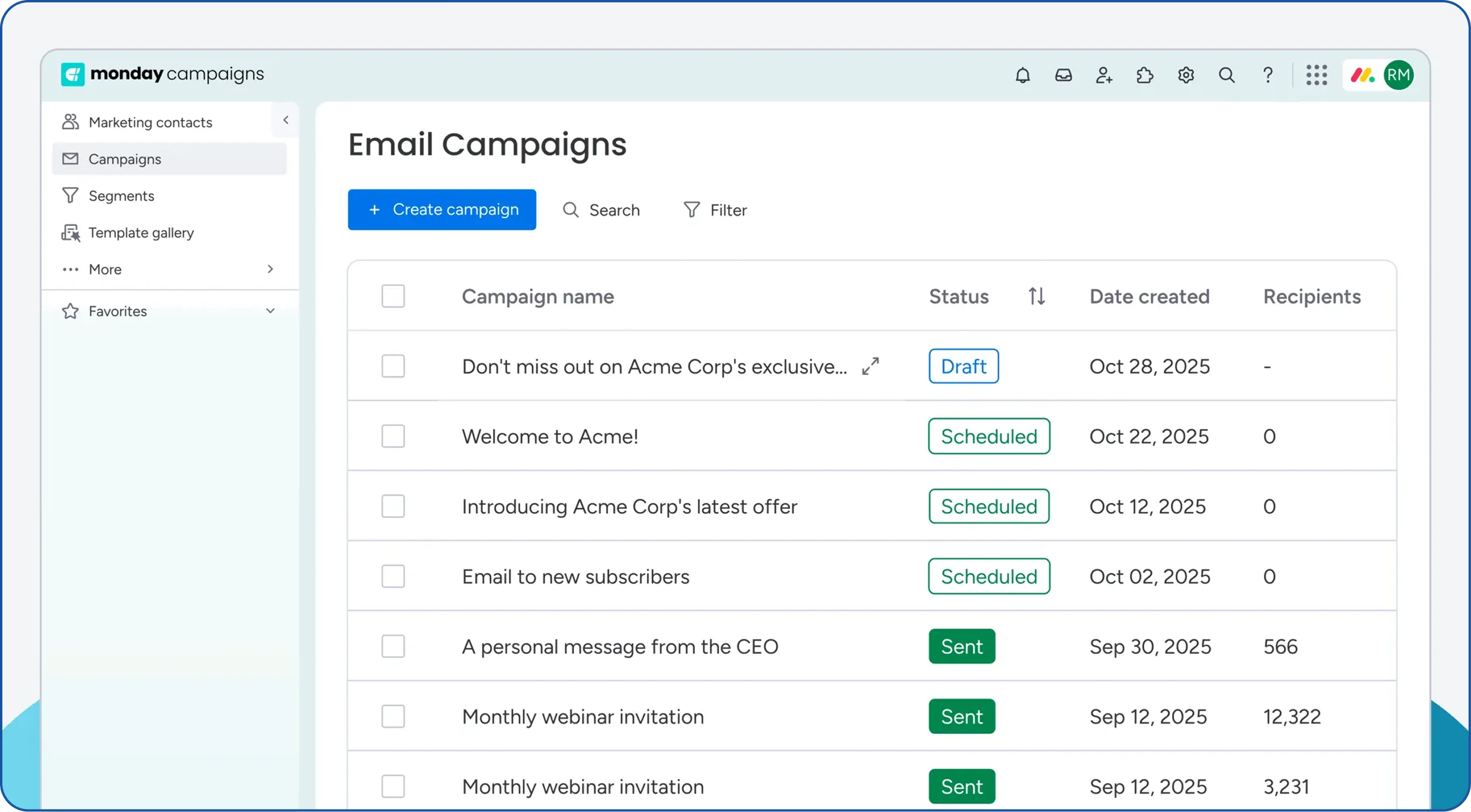Check the Email to new subscribers row

(x=393, y=576)
